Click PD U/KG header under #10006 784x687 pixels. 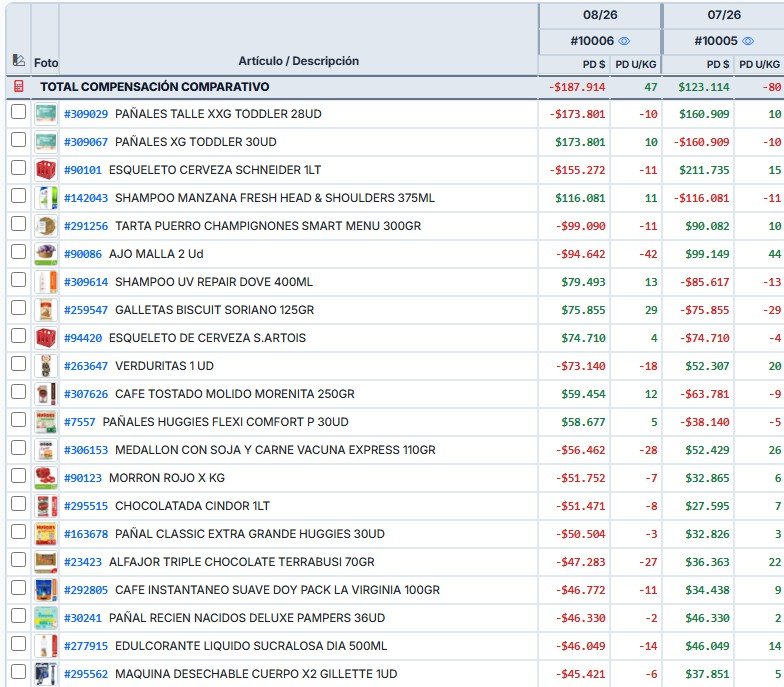[636, 64]
